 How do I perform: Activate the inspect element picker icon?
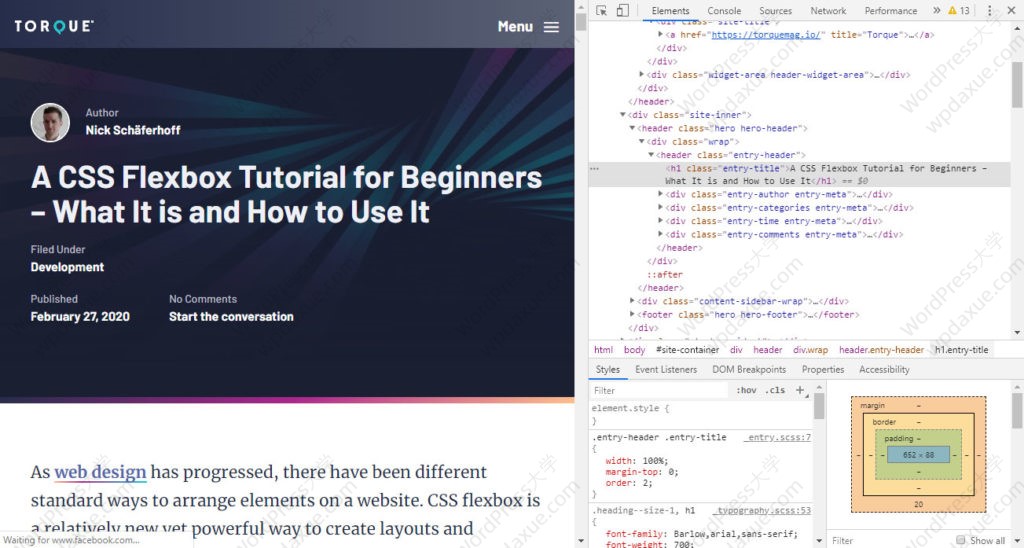coord(601,10)
